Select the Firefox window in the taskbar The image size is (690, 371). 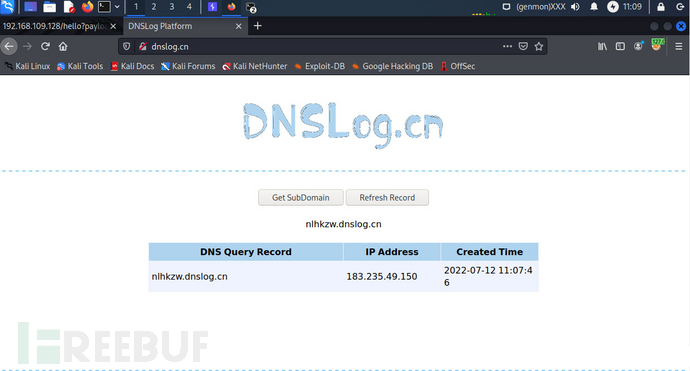click(231, 7)
